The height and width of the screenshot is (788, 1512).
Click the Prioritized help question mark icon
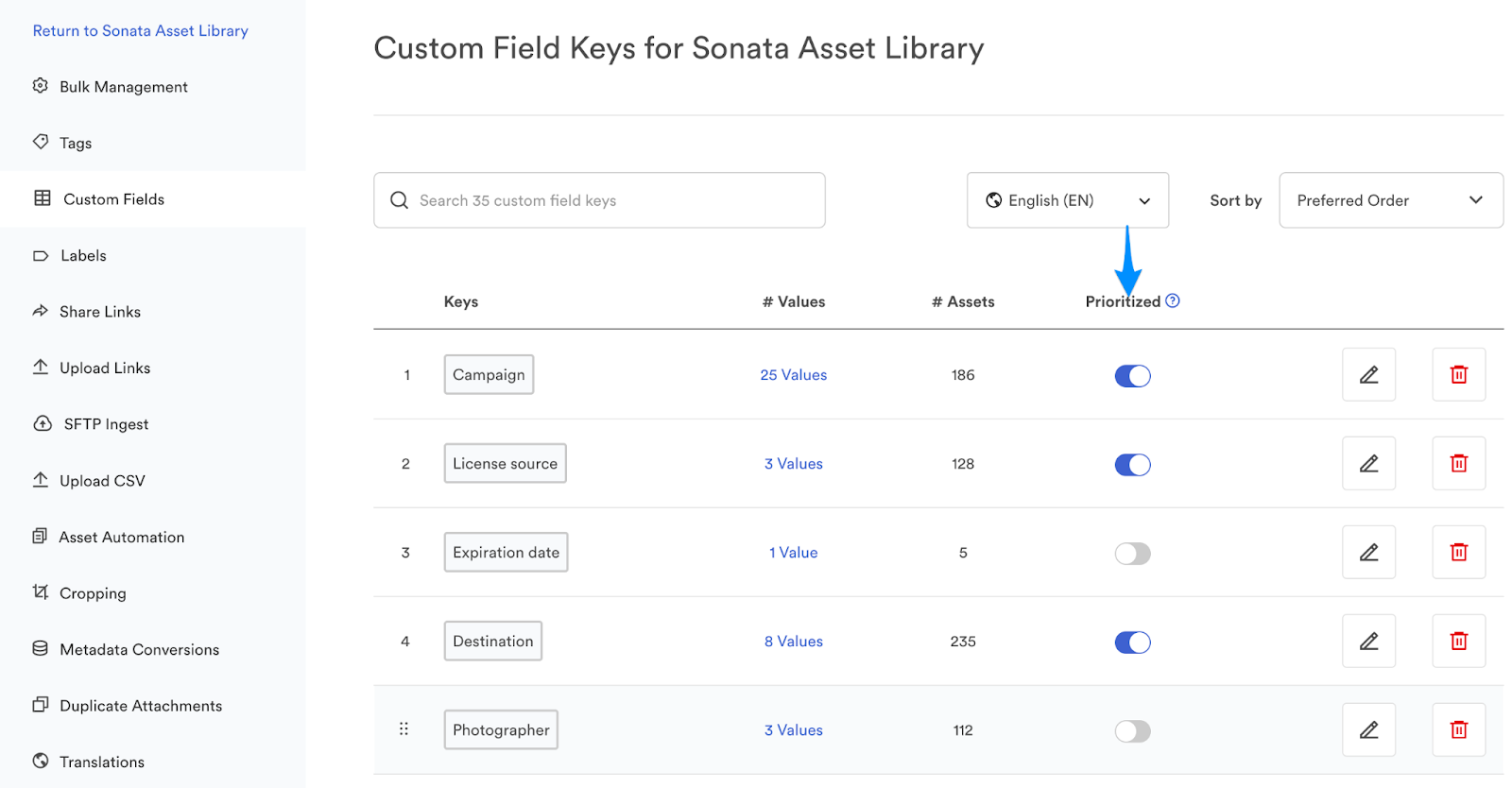click(1173, 301)
